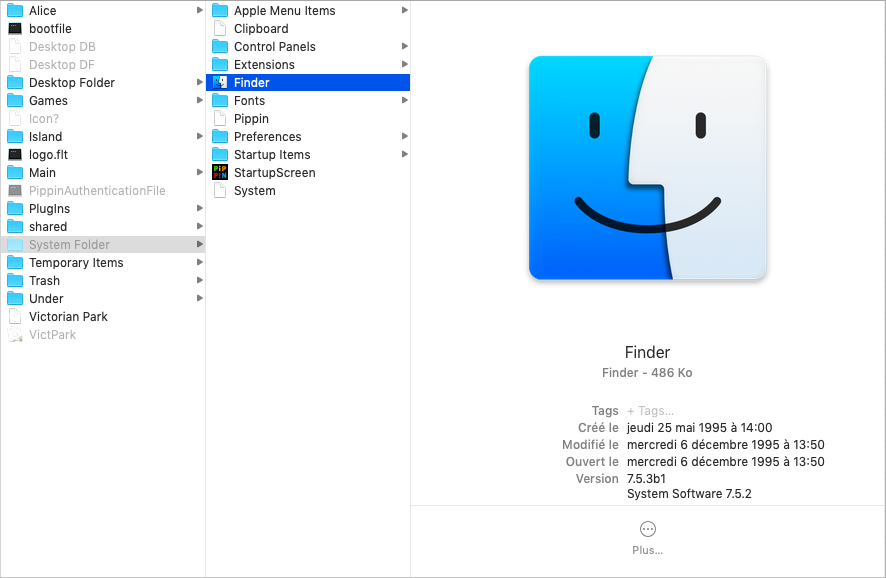Viewport: 886px width, 578px height.
Task: Click the Apple Menu Items folder icon
Action: [220, 11]
